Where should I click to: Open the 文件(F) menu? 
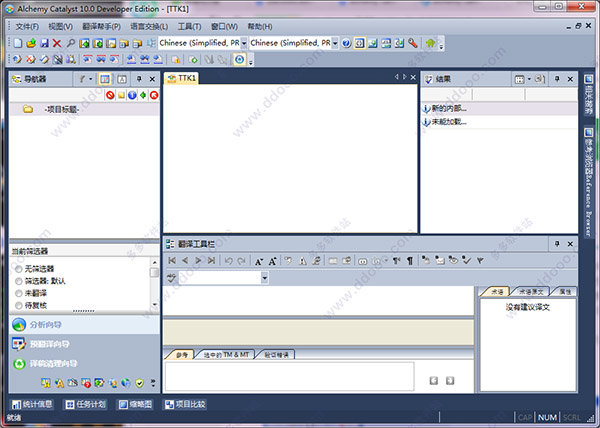pyautogui.click(x=27, y=26)
